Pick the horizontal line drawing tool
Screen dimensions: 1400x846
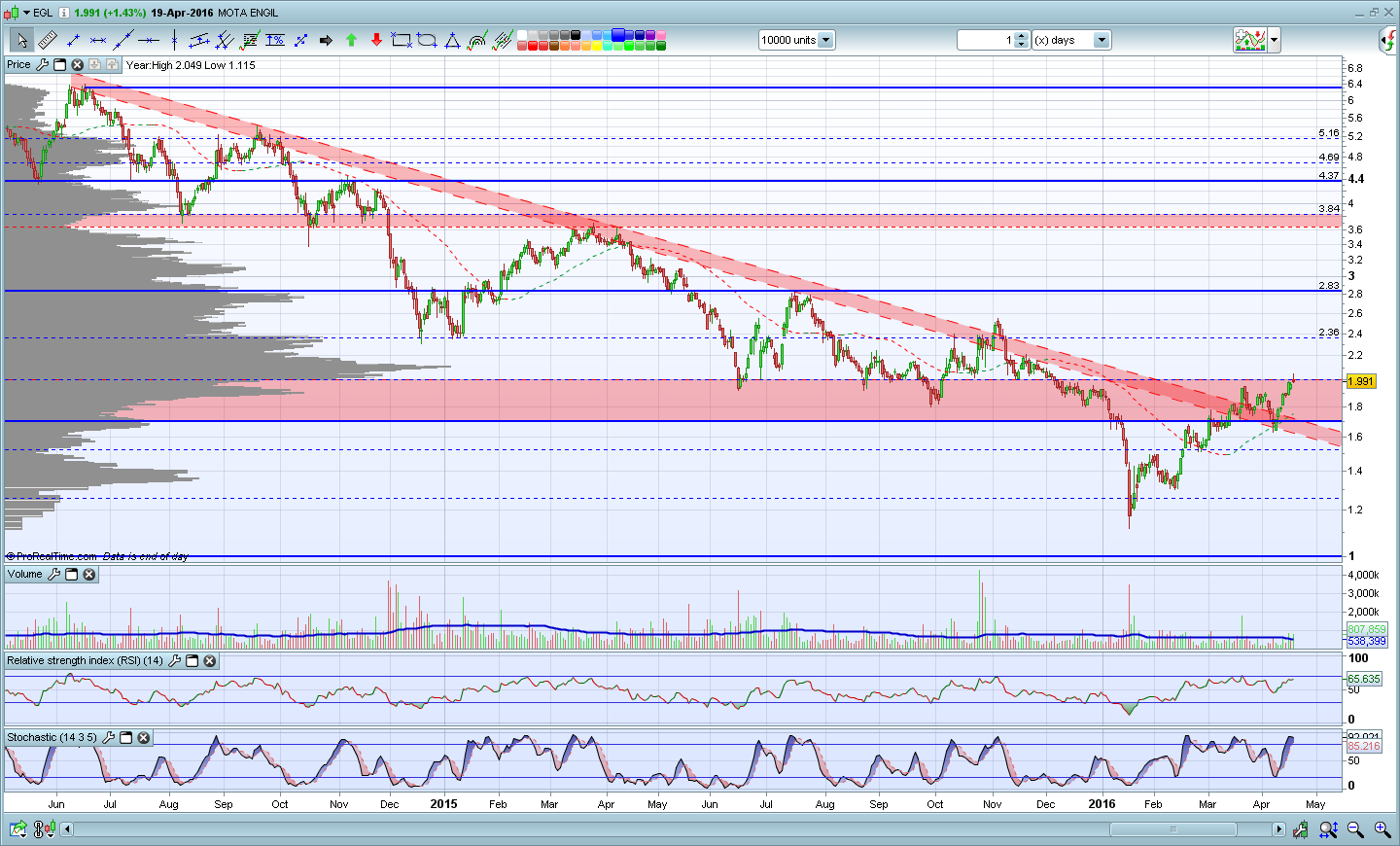149,40
